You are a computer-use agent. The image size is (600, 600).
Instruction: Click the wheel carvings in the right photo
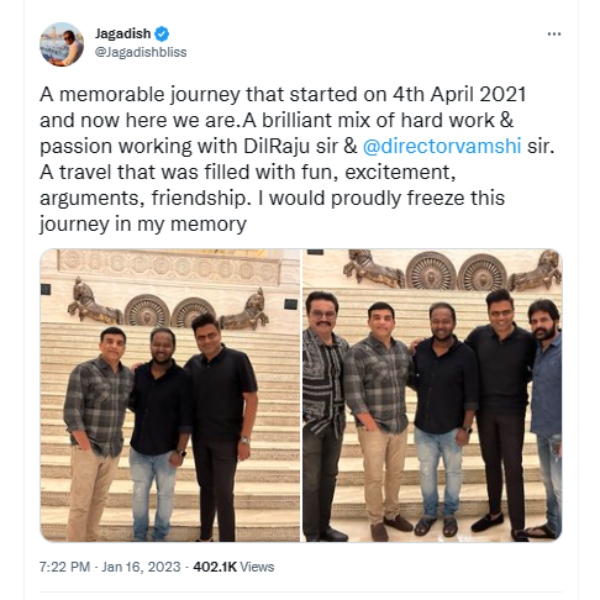[x=456, y=271]
